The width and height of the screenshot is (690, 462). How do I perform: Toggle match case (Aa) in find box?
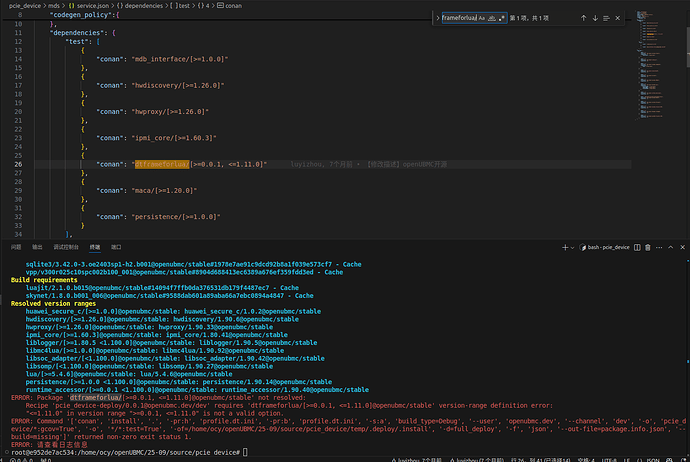pyautogui.click(x=481, y=18)
